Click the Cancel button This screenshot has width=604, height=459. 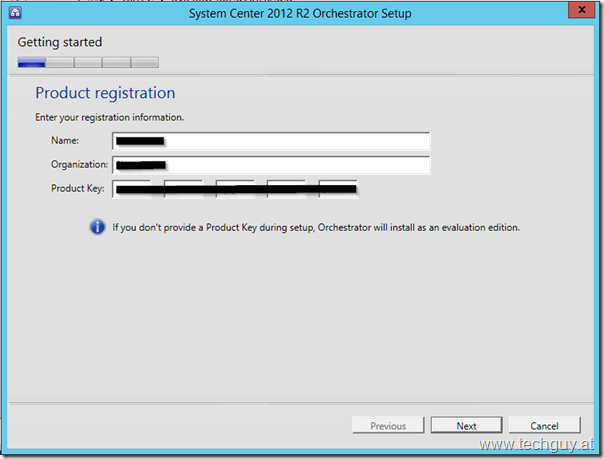coord(544,426)
